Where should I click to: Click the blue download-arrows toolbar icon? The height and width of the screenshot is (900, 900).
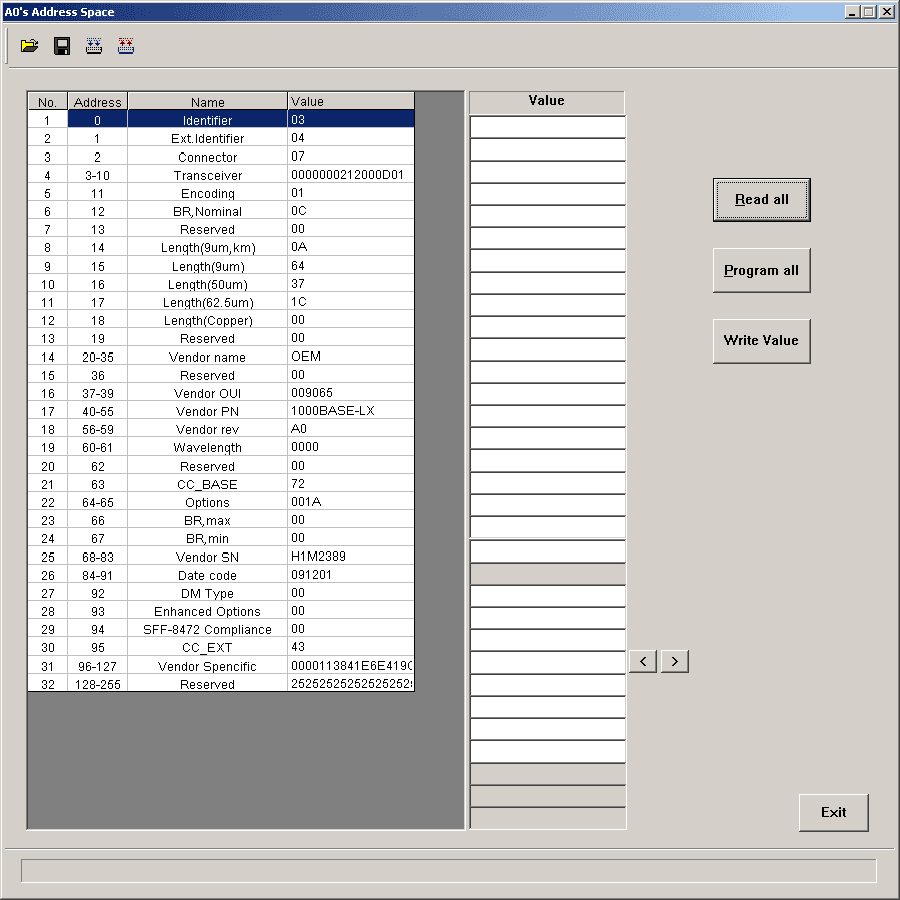click(93, 46)
